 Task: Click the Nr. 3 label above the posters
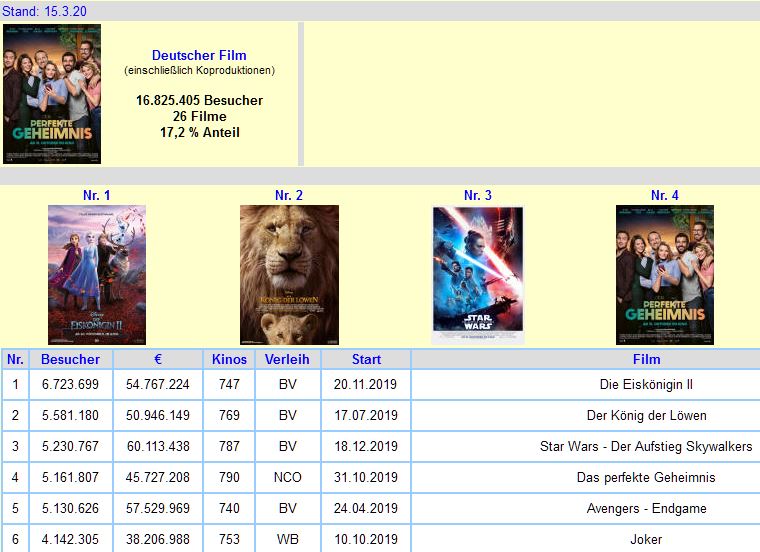[x=478, y=195]
